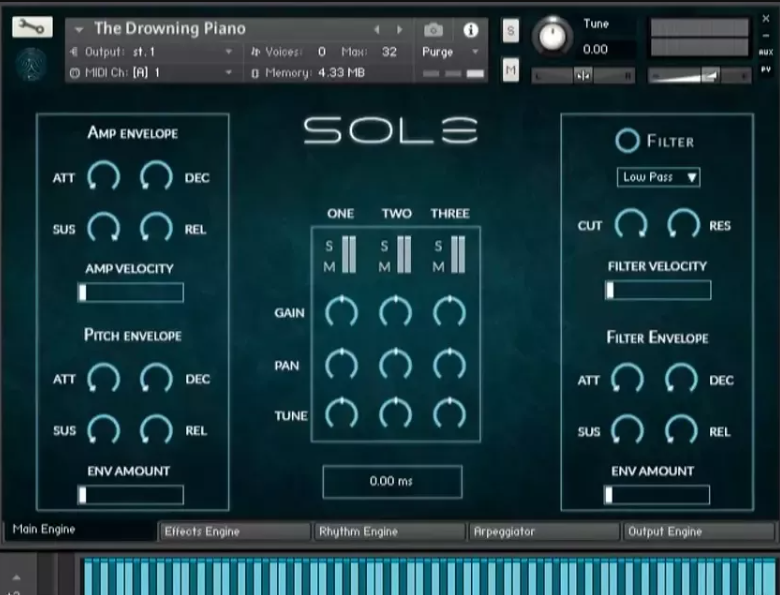Image resolution: width=780 pixels, height=595 pixels.
Task: Click the Amp Velocity slider
Action: pos(130,293)
